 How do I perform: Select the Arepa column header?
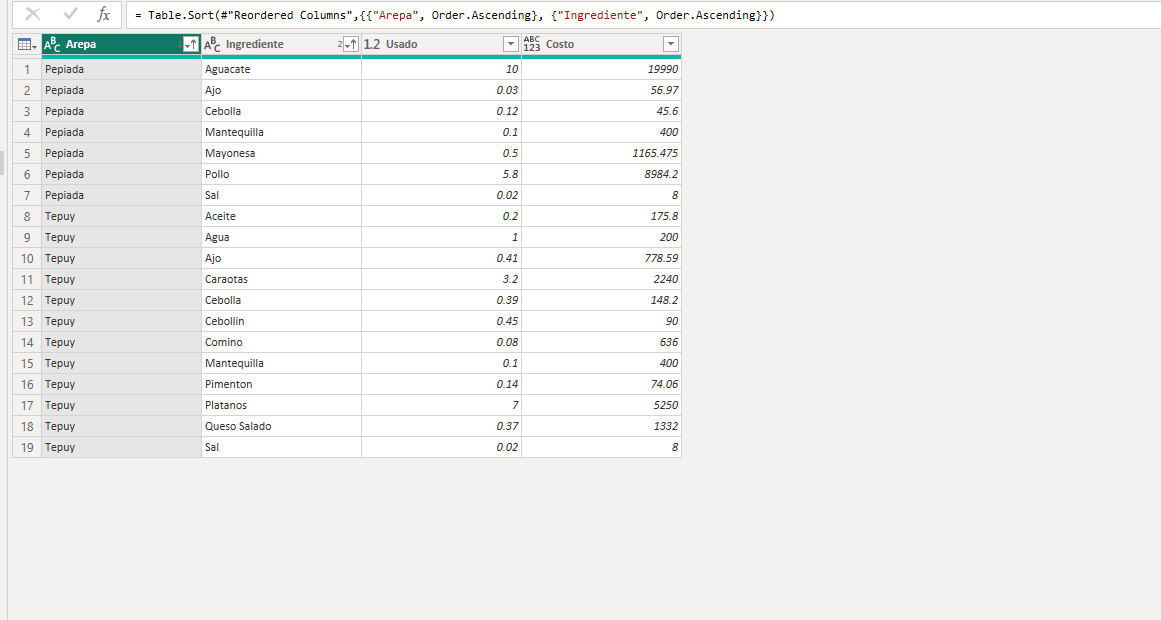pos(121,44)
